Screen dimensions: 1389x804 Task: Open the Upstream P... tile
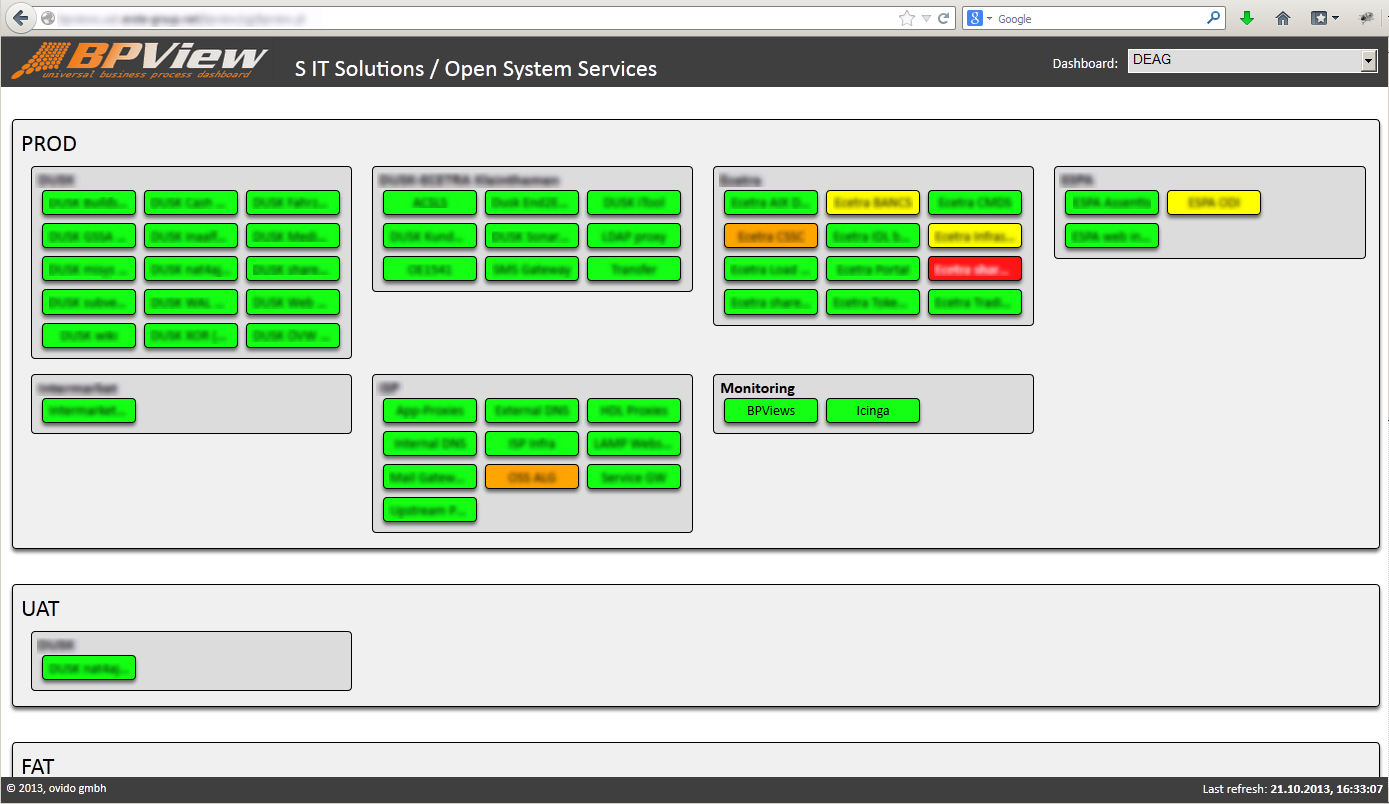pyautogui.click(x=430, y=510)
